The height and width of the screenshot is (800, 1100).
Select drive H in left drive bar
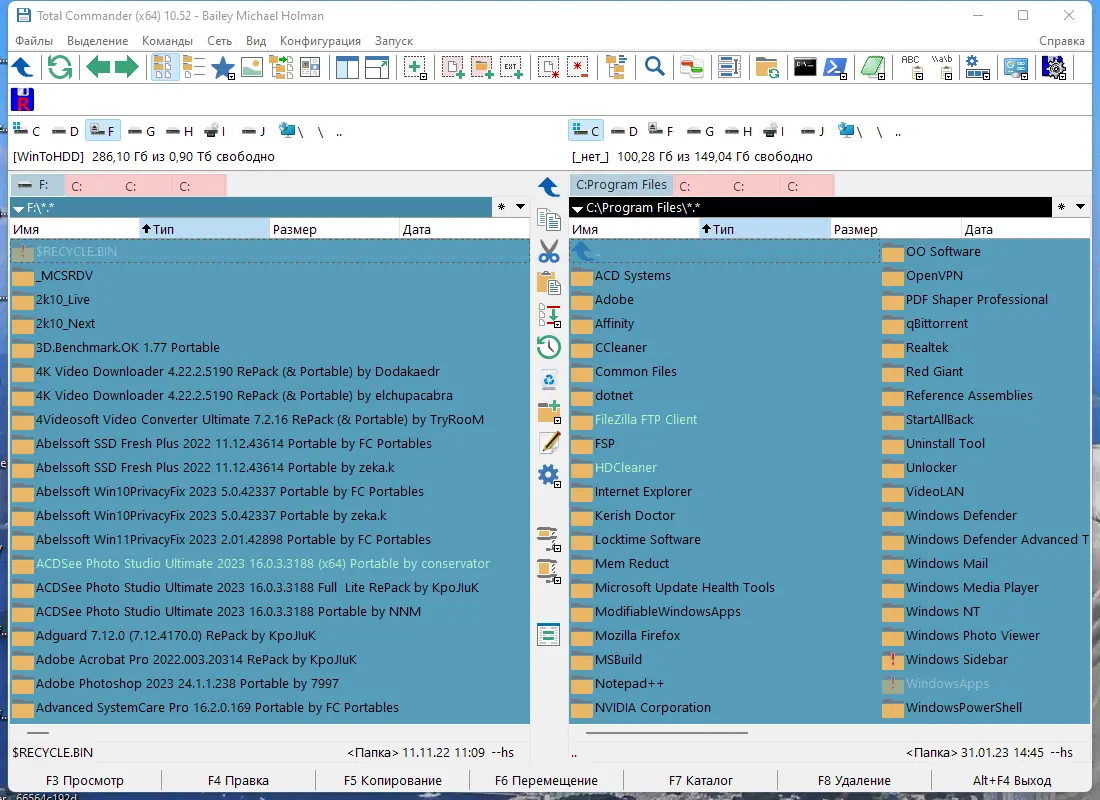[179, 131]
